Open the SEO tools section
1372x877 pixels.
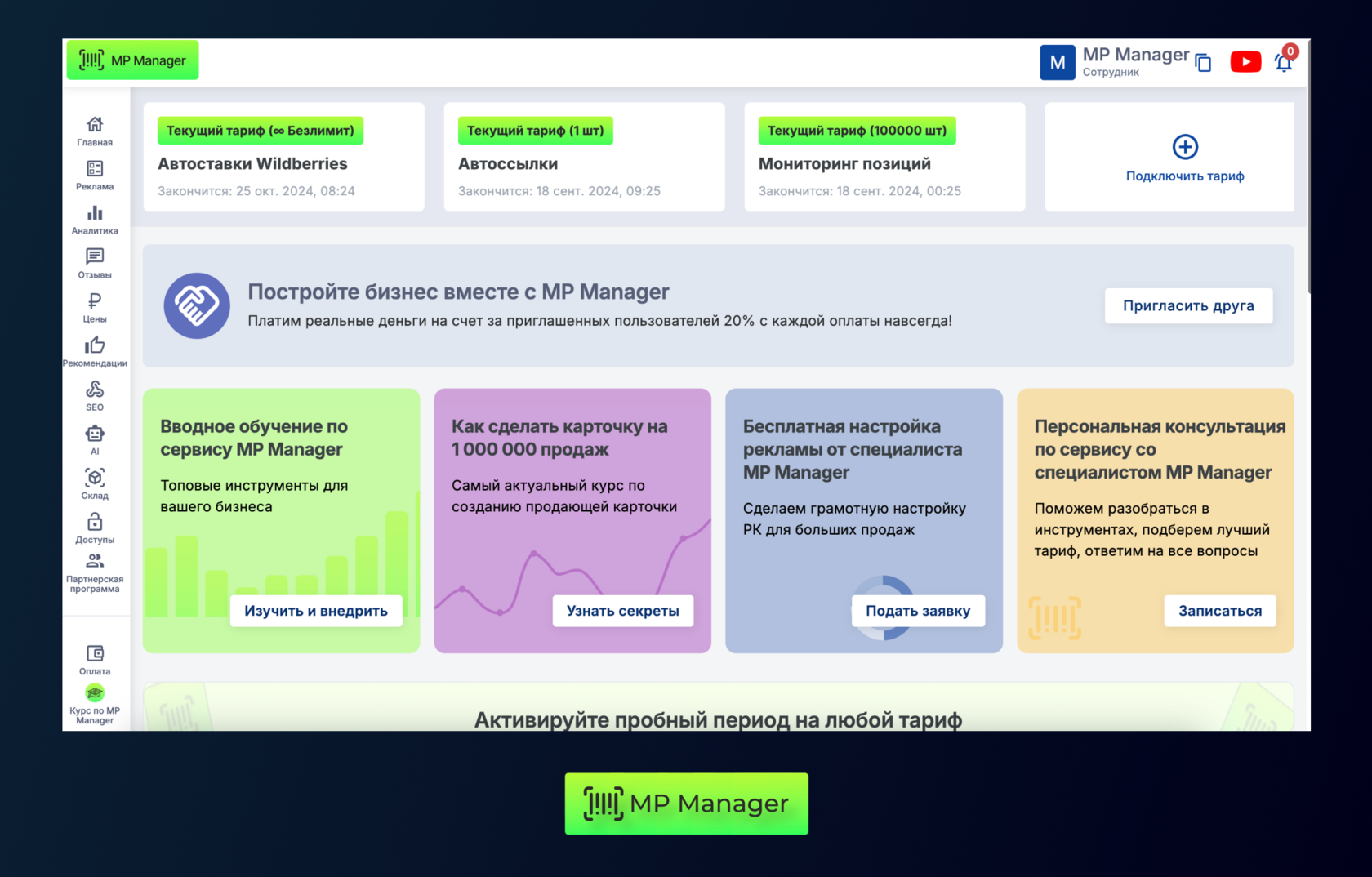[95, 395]
